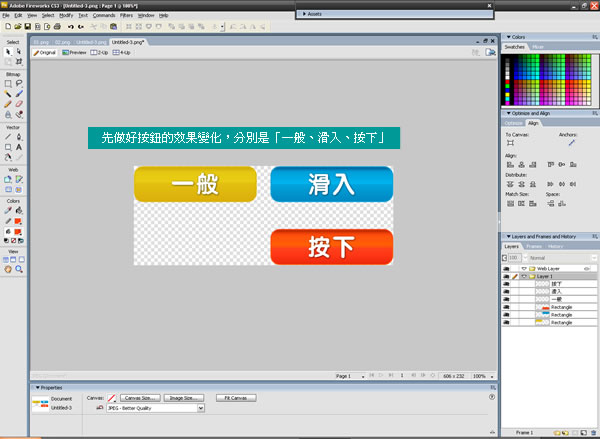600x439 pixels.
Task: Click the Canvas Size button
Action: [x=140, y=398]
